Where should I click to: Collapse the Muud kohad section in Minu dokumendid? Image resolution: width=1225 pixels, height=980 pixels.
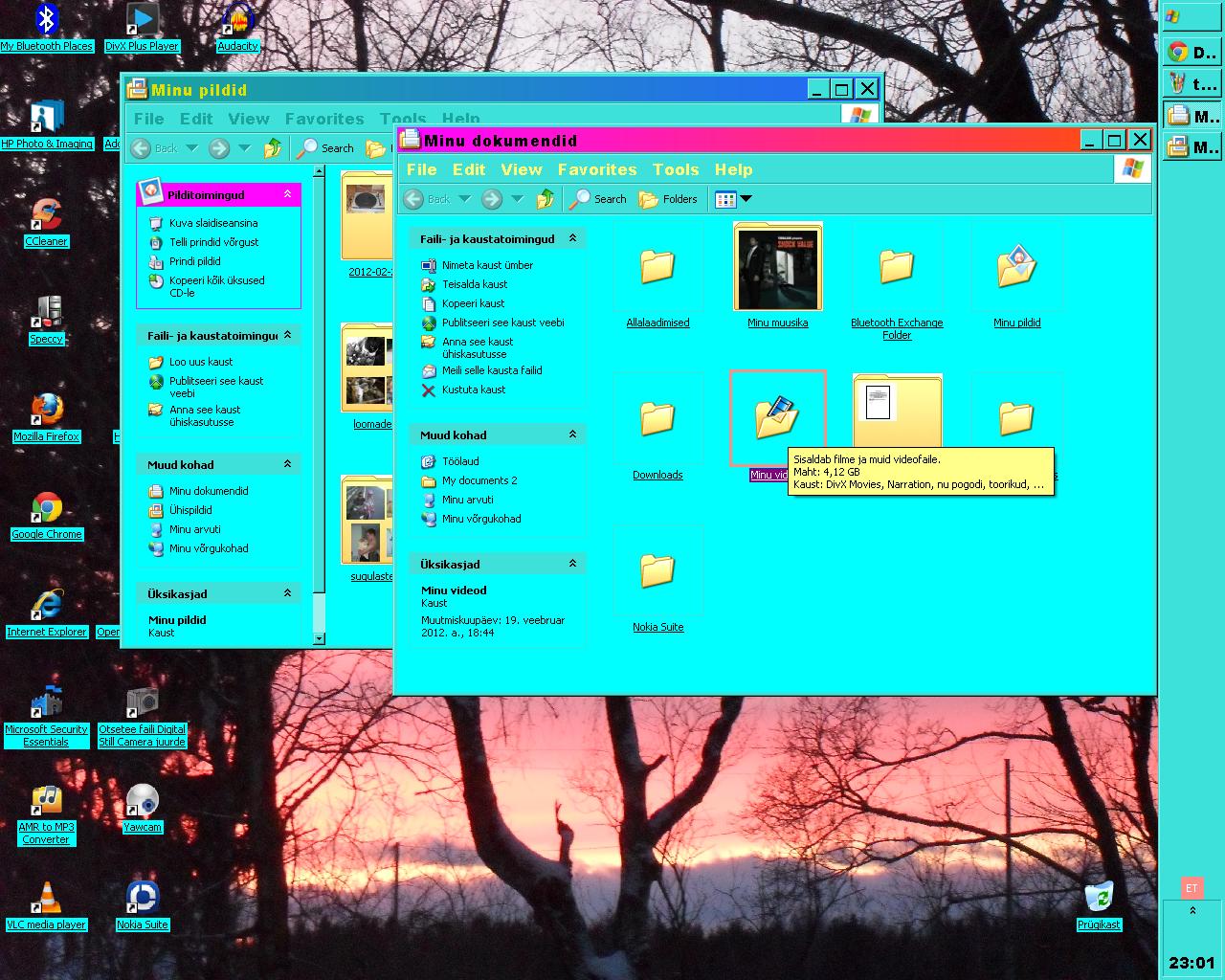572,434
